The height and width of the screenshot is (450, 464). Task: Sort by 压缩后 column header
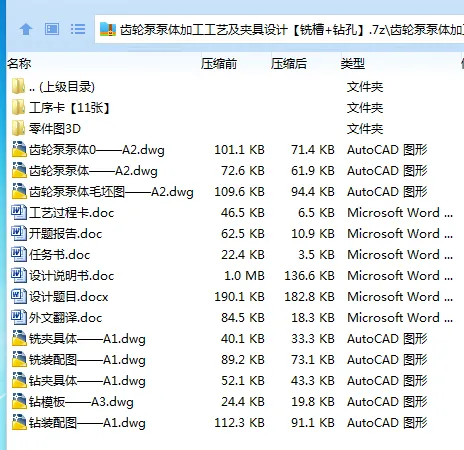coord(289,63)
